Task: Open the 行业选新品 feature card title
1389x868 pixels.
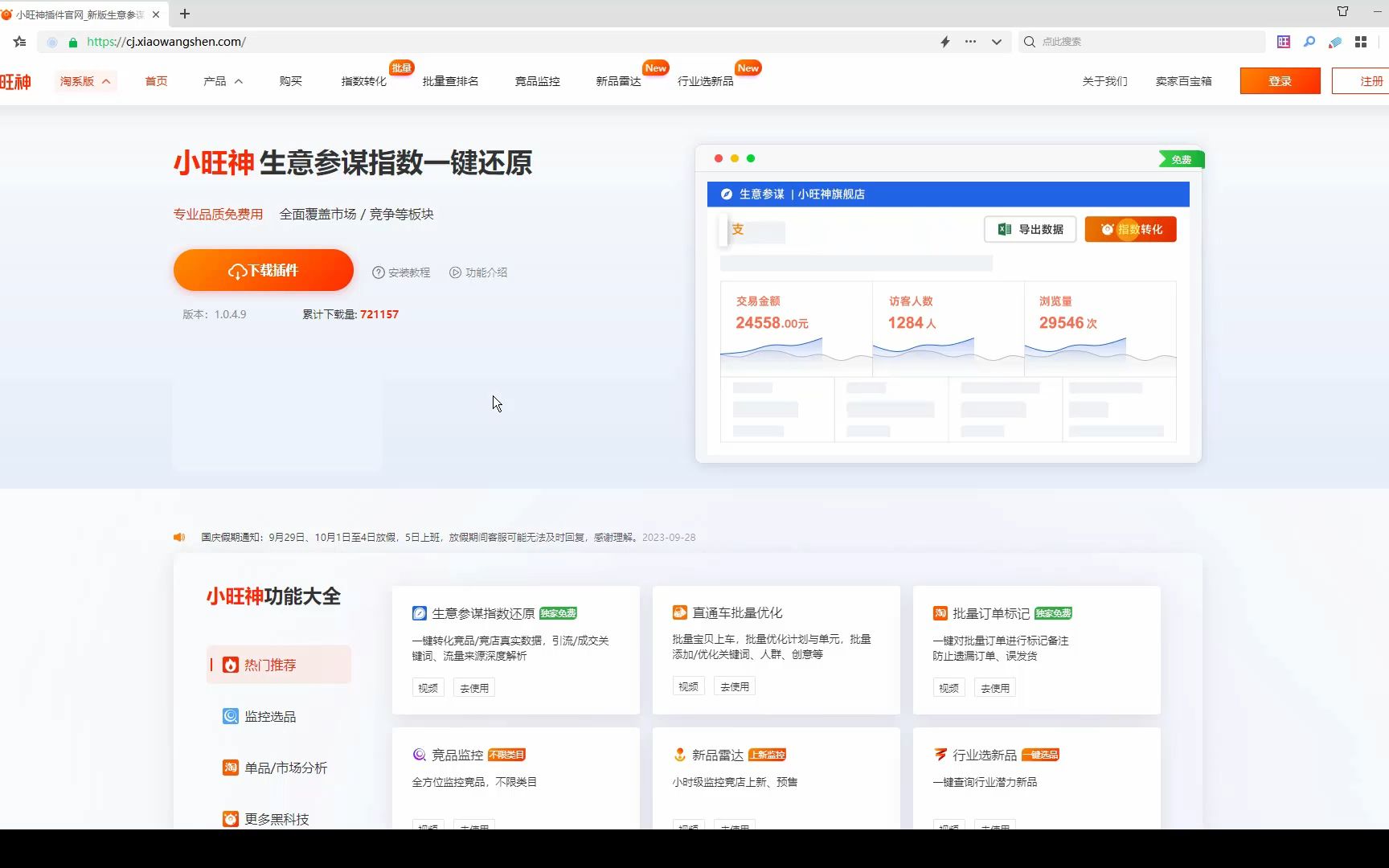Action: point(985,755)
